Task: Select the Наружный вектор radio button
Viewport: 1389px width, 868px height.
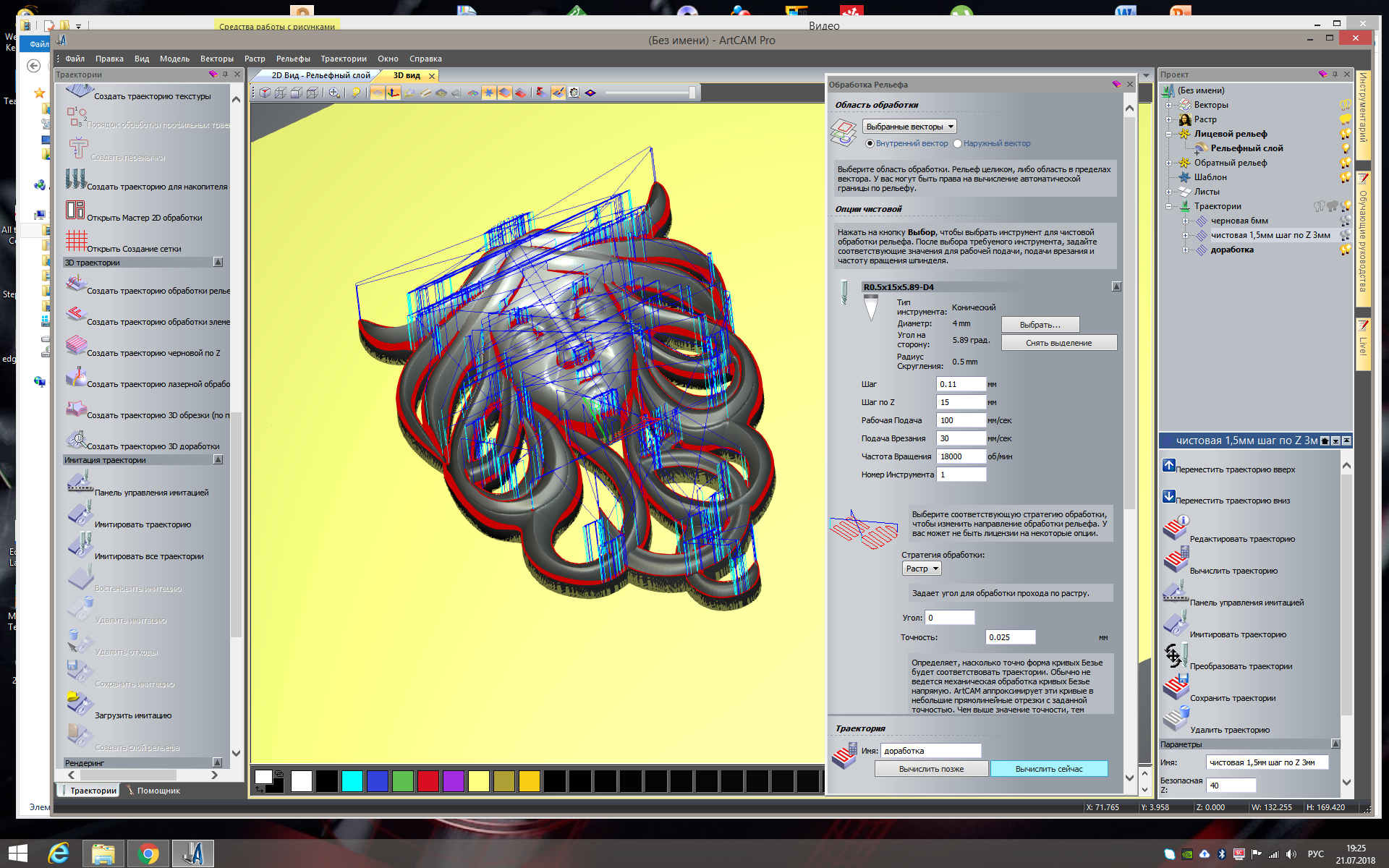Action: point(957,144)
